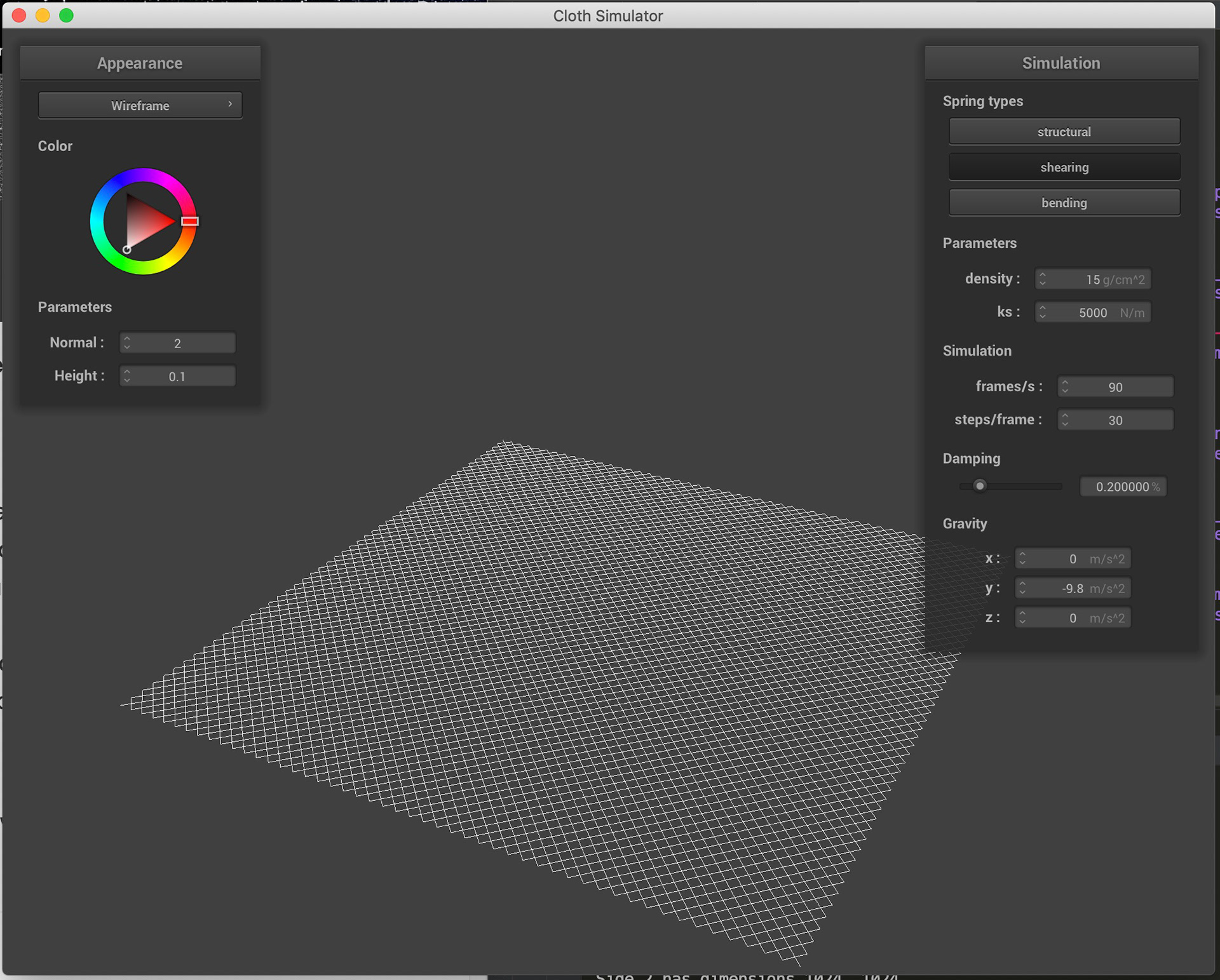Click the Gravity y value field
This screenshot has height=980, width=1220.
coord(1073,588)
